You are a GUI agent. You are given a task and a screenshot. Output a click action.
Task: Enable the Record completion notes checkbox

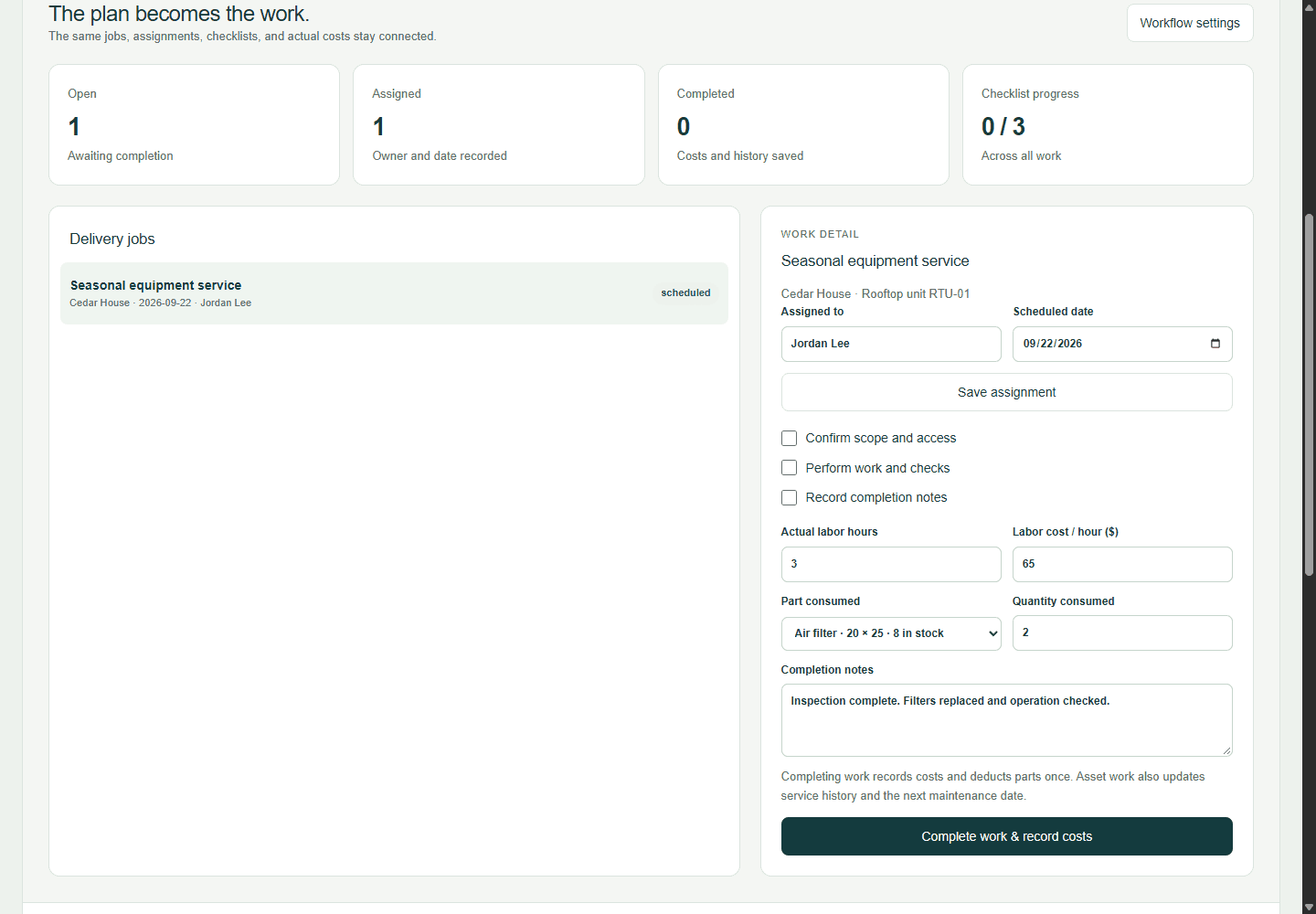tap(789, 498)
